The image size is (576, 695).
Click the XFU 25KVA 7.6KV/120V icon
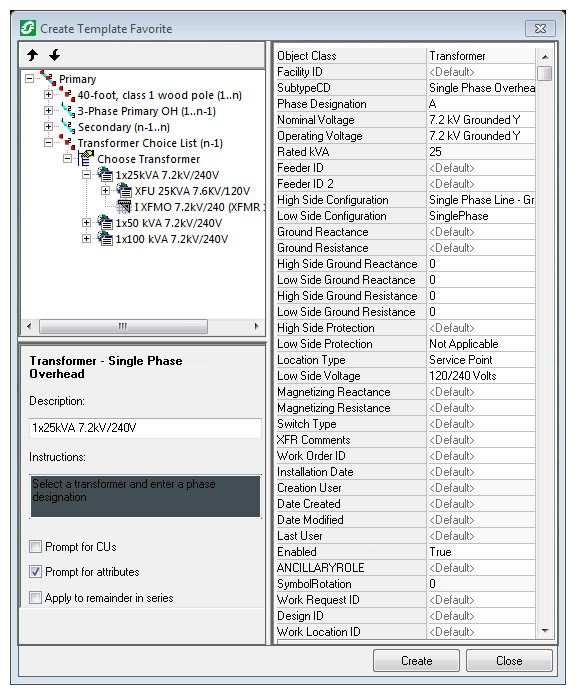point(124,191)
